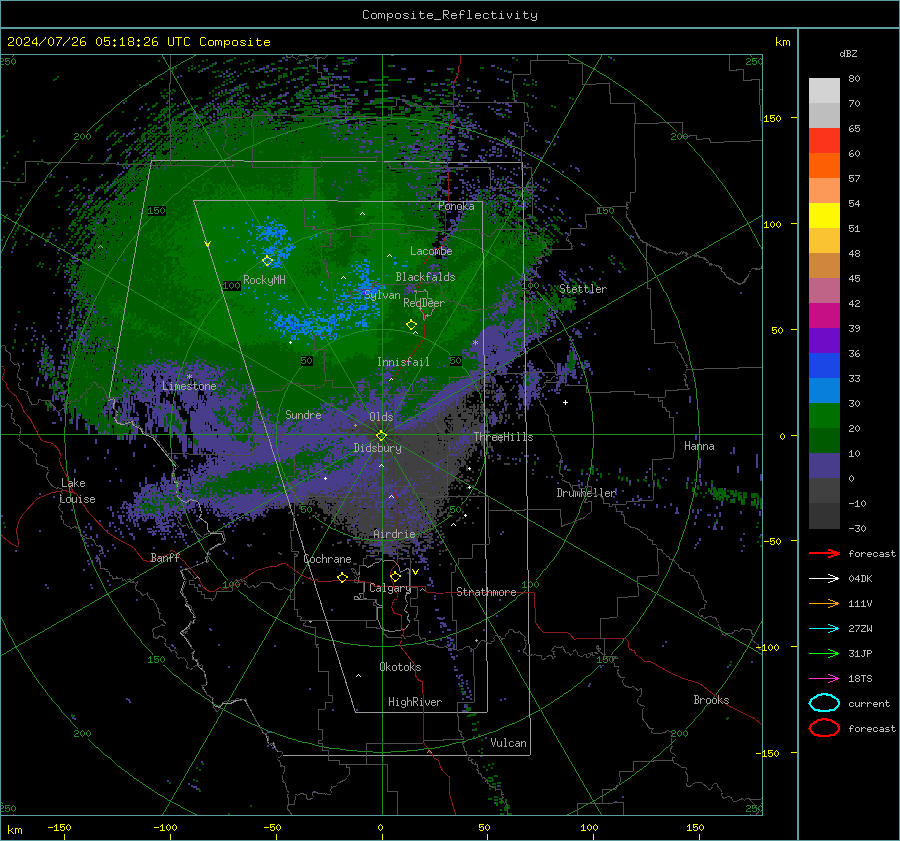
Task: Click the Airdrie city label
Action: (394, 534)
